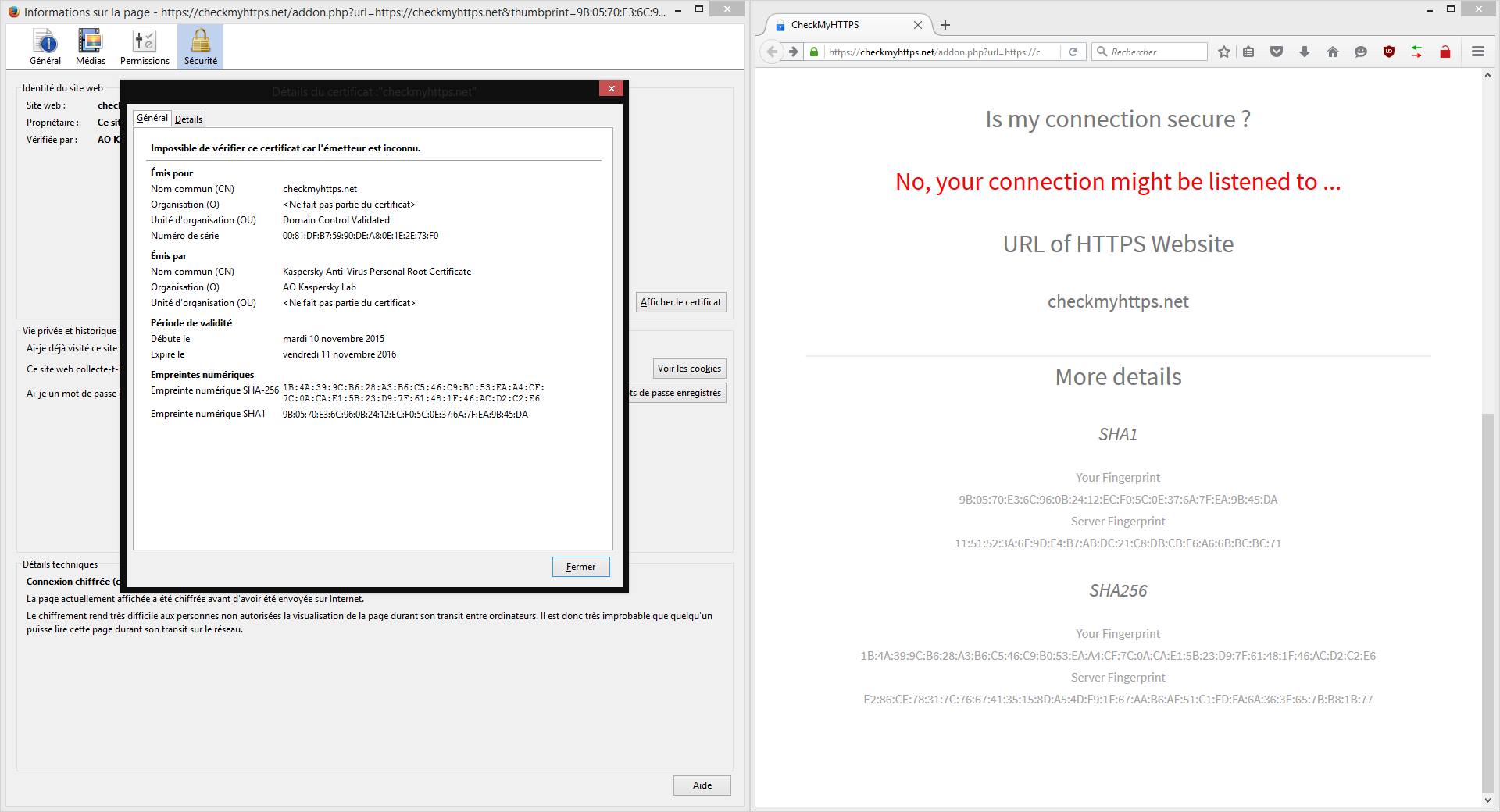Screen dimensions: 1500x812
Task: Click SHA1 'Your Fingerprint' value on web page
Action: pos(1118,500)
